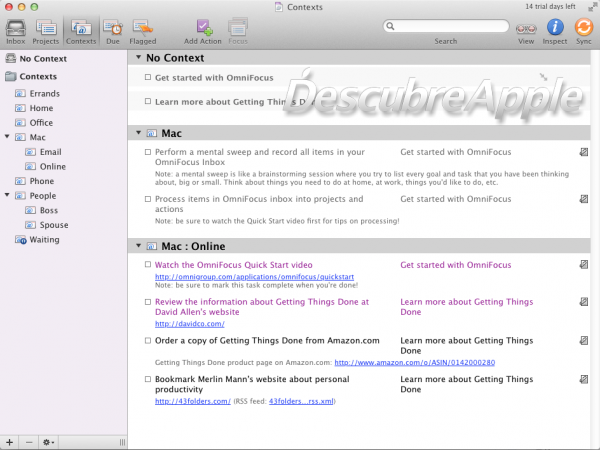600x450 pixels.
Task: Open Flagged items from toolbar
Action: [x=143, y=31]
